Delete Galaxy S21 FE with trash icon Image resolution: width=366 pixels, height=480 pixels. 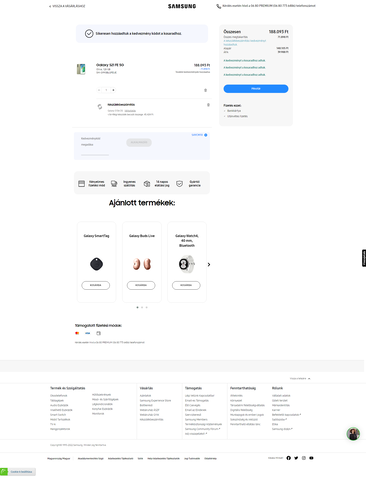(x=205, y=90)
